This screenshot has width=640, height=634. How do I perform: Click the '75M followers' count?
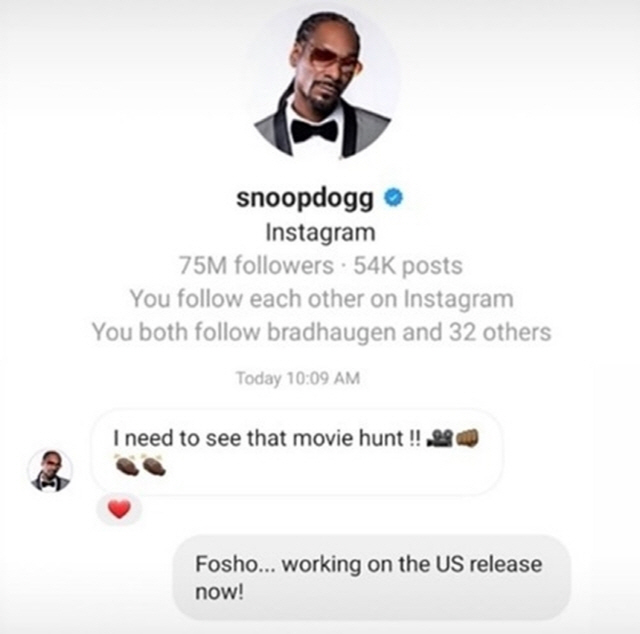(x=256, y=266)
